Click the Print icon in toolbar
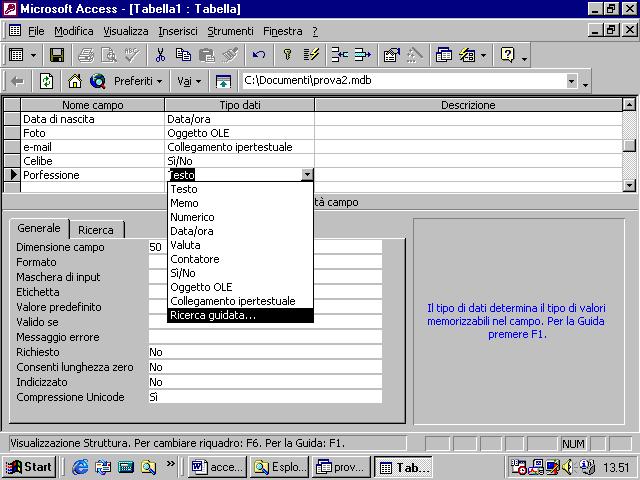640x480 pixels. [x=86, y=55]
